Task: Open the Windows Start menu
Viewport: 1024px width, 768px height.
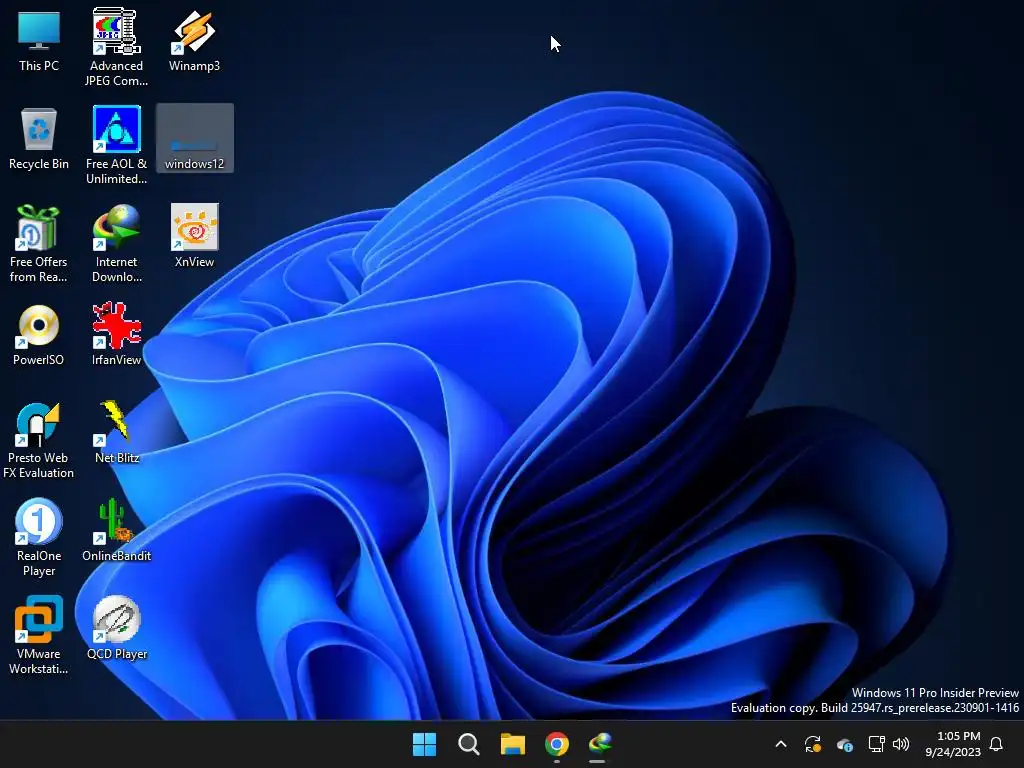Action: (424, 744)
